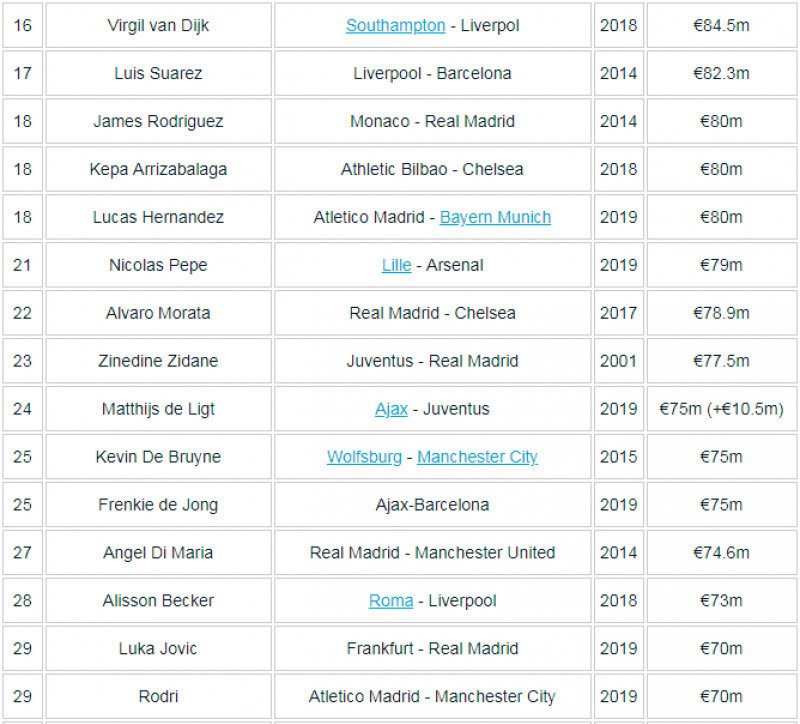Click the year 2001 cell
Viewport: 800px width, 724px height.
pos(618,361)
